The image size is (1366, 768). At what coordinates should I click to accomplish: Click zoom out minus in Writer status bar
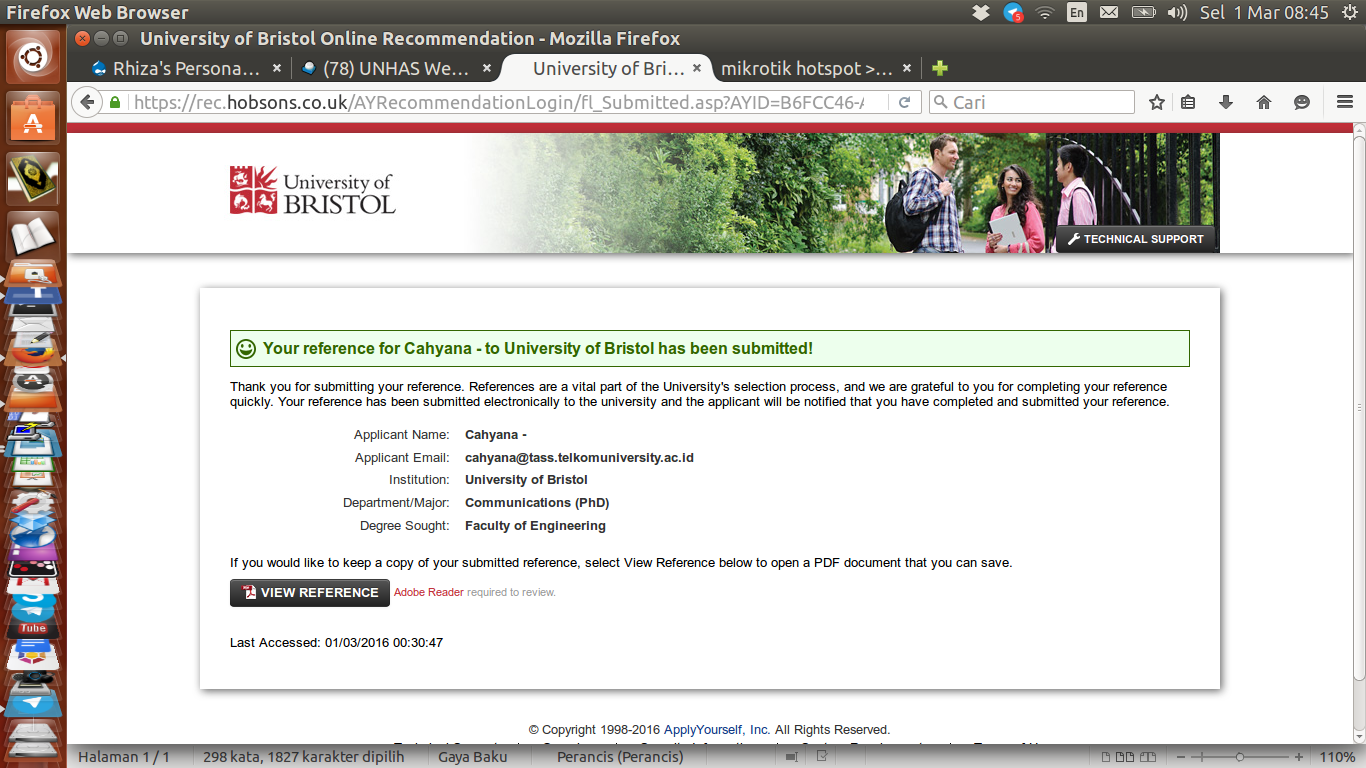pos(1182,757)
